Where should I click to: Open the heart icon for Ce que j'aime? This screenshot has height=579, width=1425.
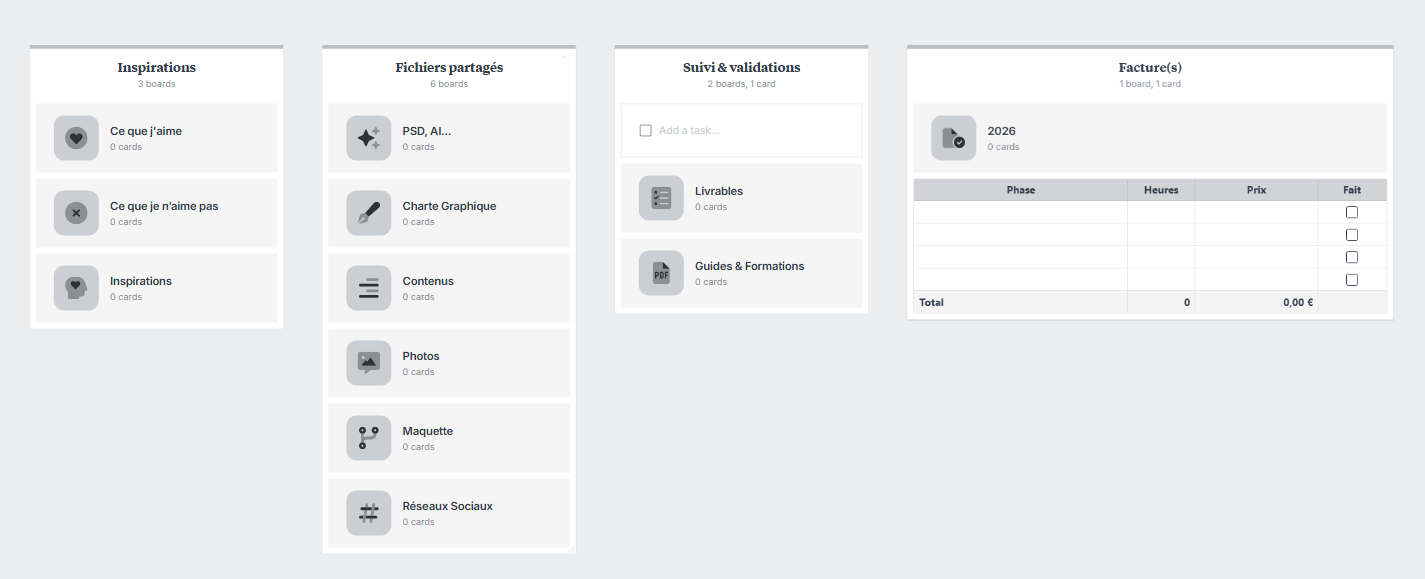pyautogui.click(x=76, y=138)
